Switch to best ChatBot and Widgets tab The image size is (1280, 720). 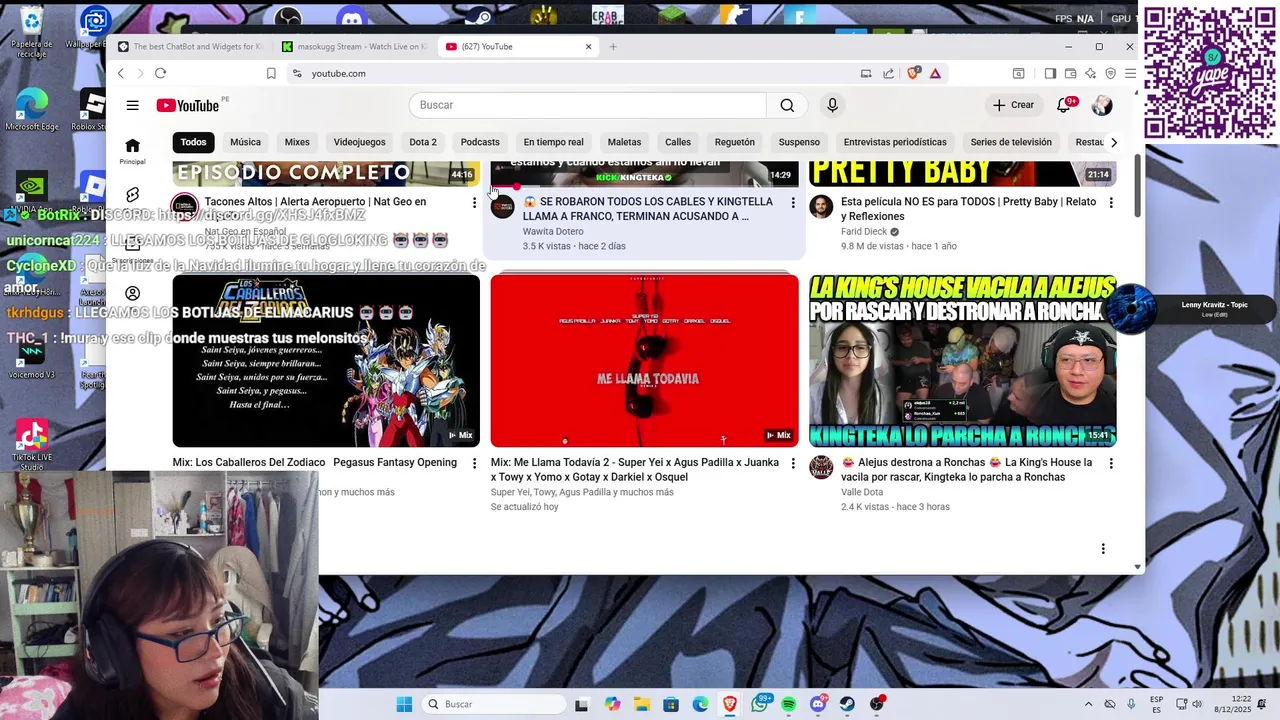[x=190, y=47]
